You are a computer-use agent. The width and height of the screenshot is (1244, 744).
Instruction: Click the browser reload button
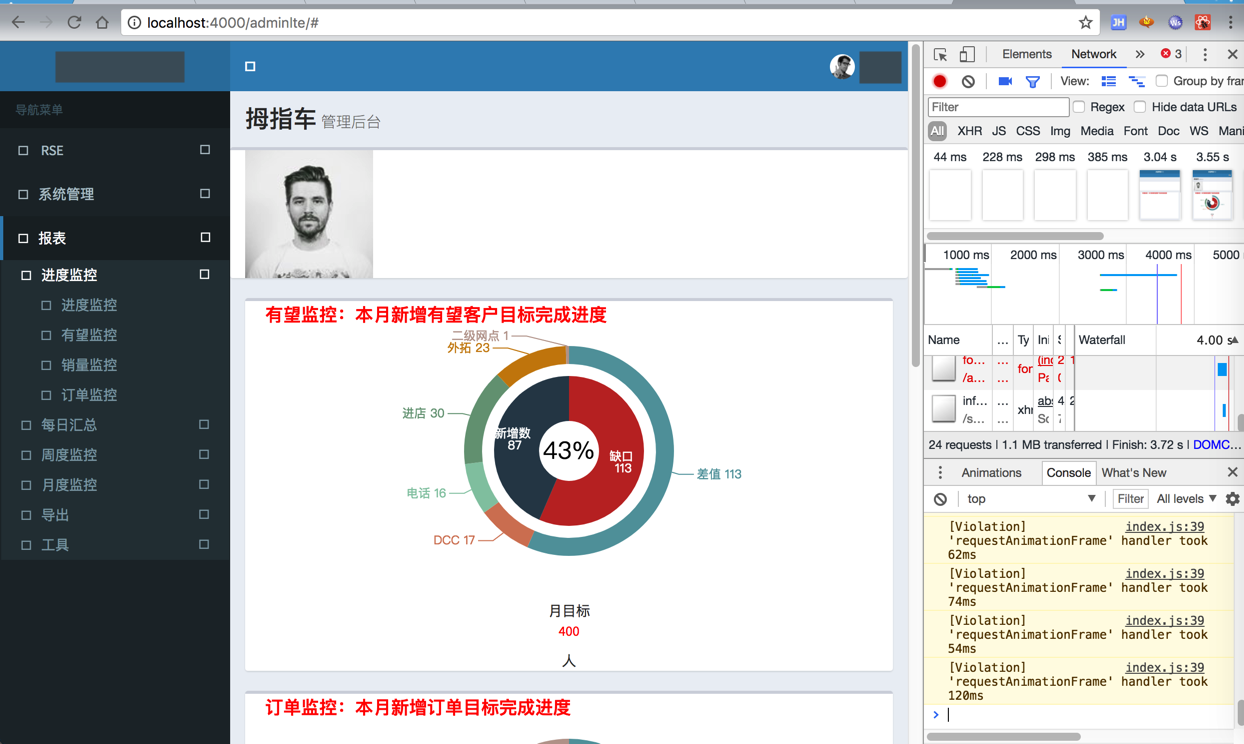point(74,22)
